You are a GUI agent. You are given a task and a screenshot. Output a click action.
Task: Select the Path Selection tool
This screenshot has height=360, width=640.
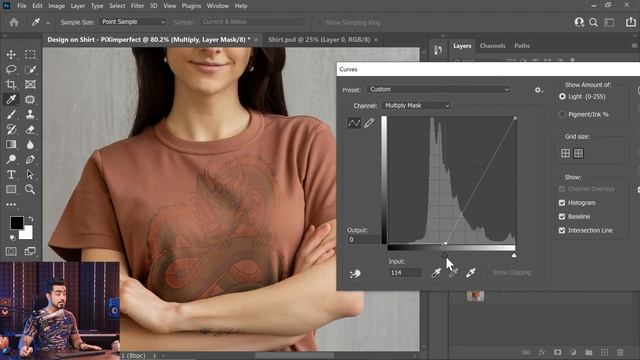click(x=30, y=174)
